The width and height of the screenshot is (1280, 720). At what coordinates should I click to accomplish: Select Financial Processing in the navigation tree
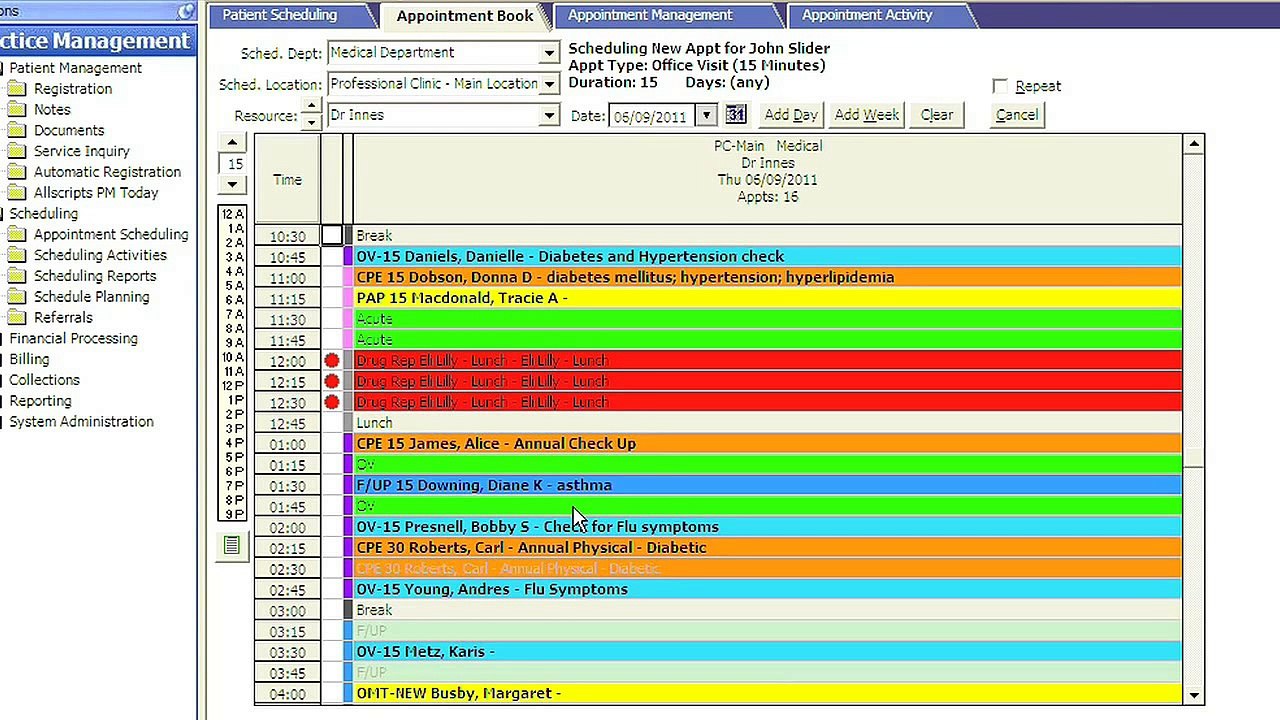tap(74, 339)
